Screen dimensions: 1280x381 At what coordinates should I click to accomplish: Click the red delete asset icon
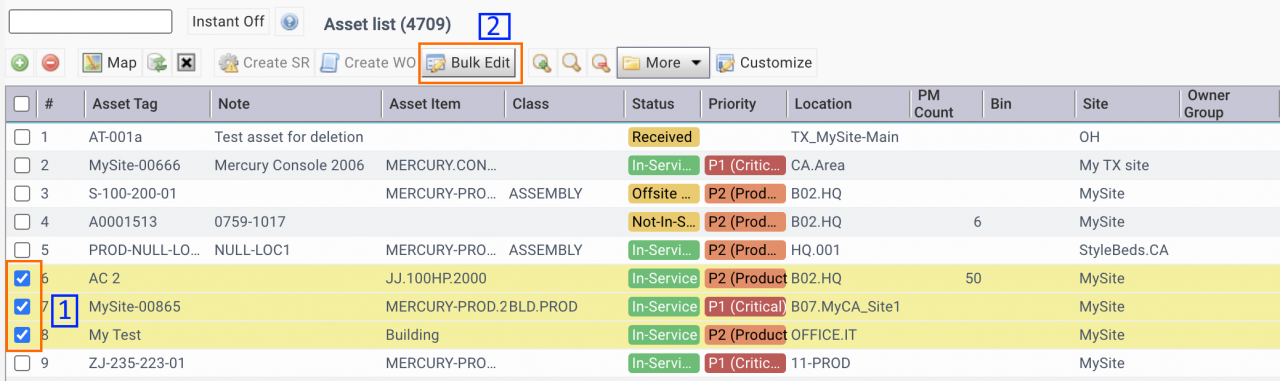click(50, 63)
